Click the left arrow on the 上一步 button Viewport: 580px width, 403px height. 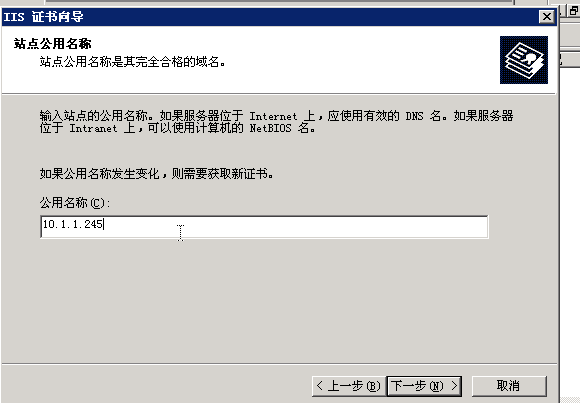click(320, 386)
